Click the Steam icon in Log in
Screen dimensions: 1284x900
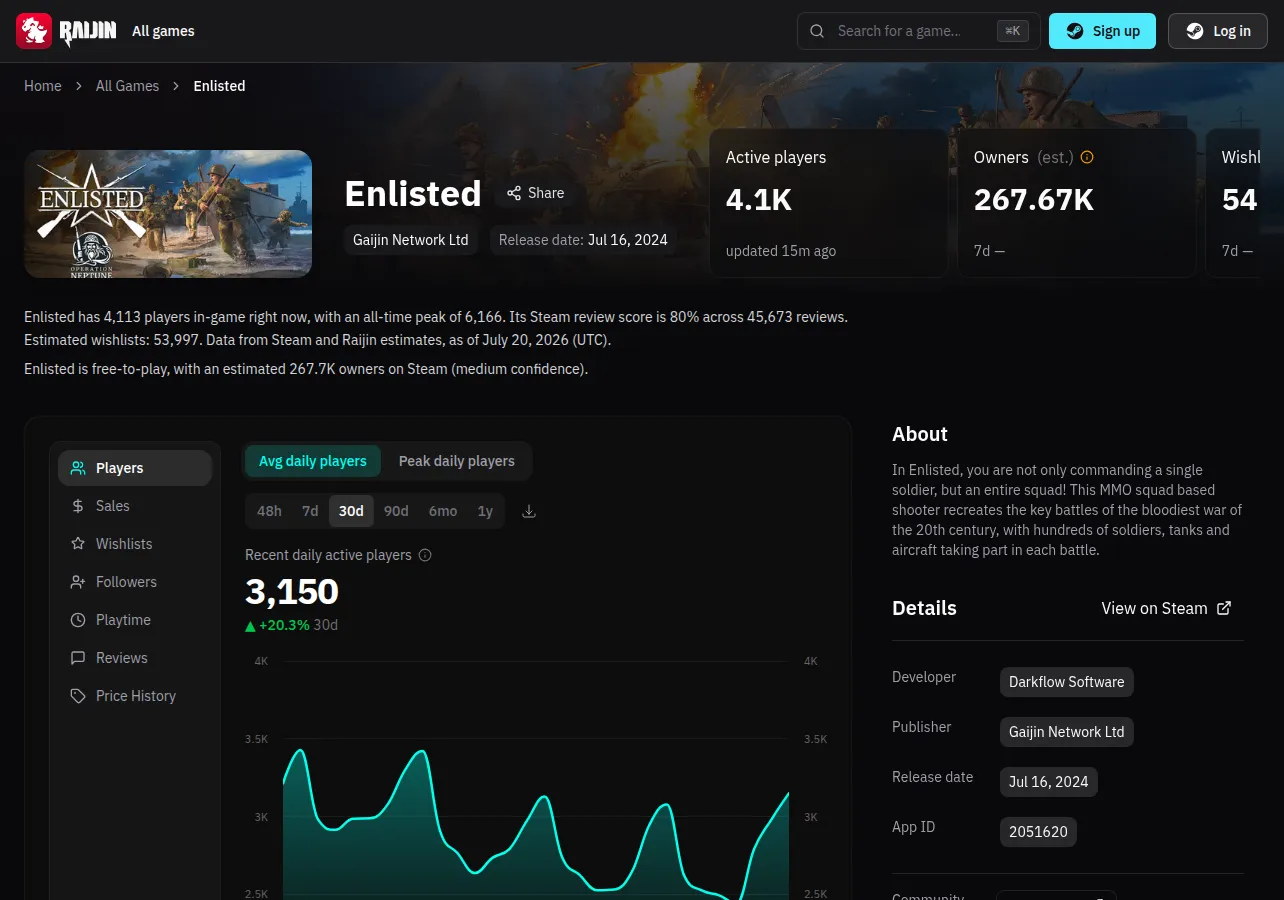pos(1194,31)
